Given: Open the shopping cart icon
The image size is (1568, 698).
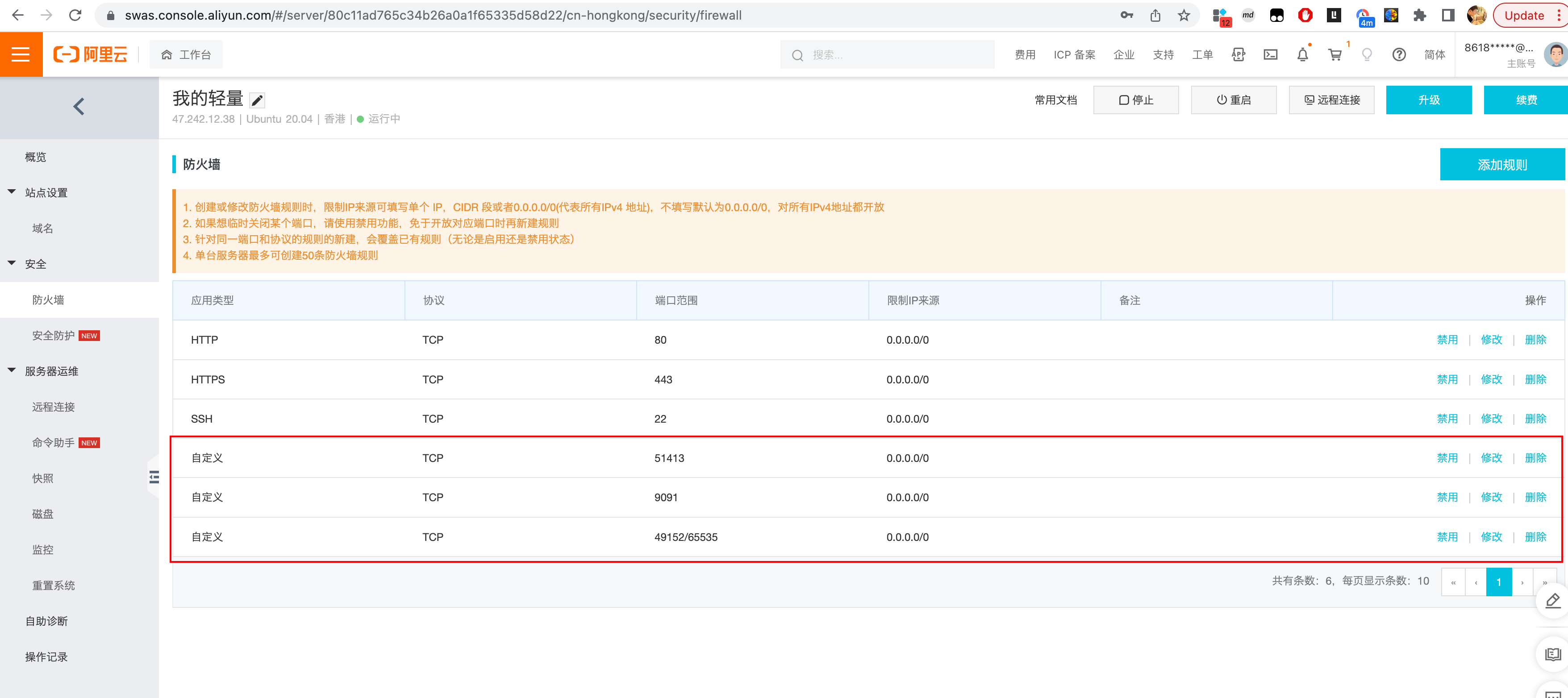Looking at the screenshot, I should tap(1334, 55).
